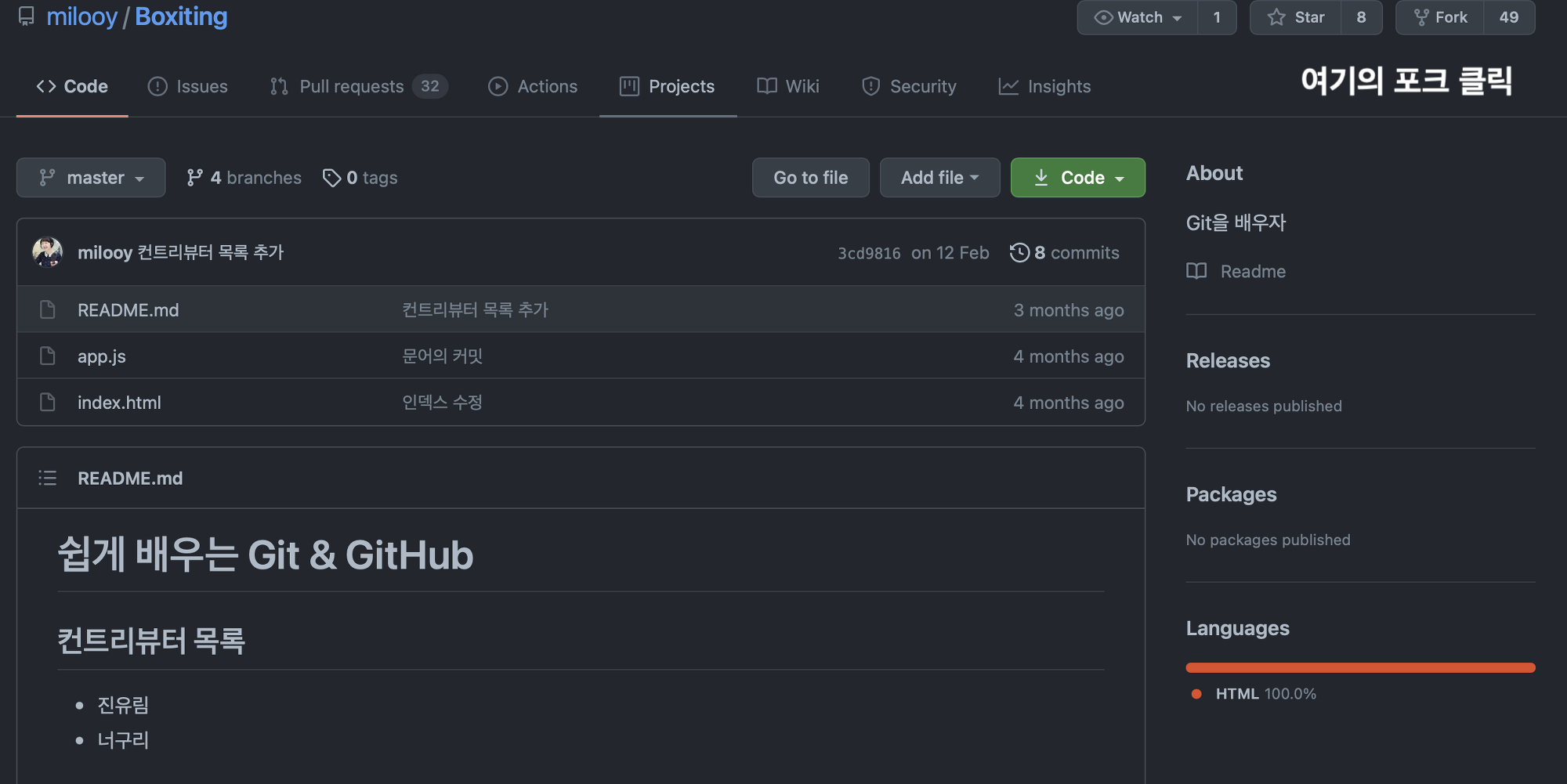Viewport: 1567px width, 784px height.
Task: Open the app.js file
Action: (x=102, y=356)
